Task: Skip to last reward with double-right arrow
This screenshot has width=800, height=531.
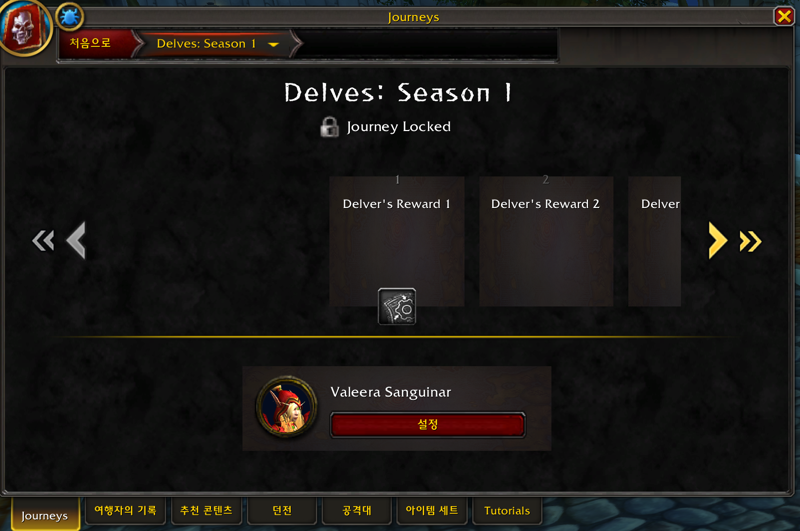Action: (751, 241)
